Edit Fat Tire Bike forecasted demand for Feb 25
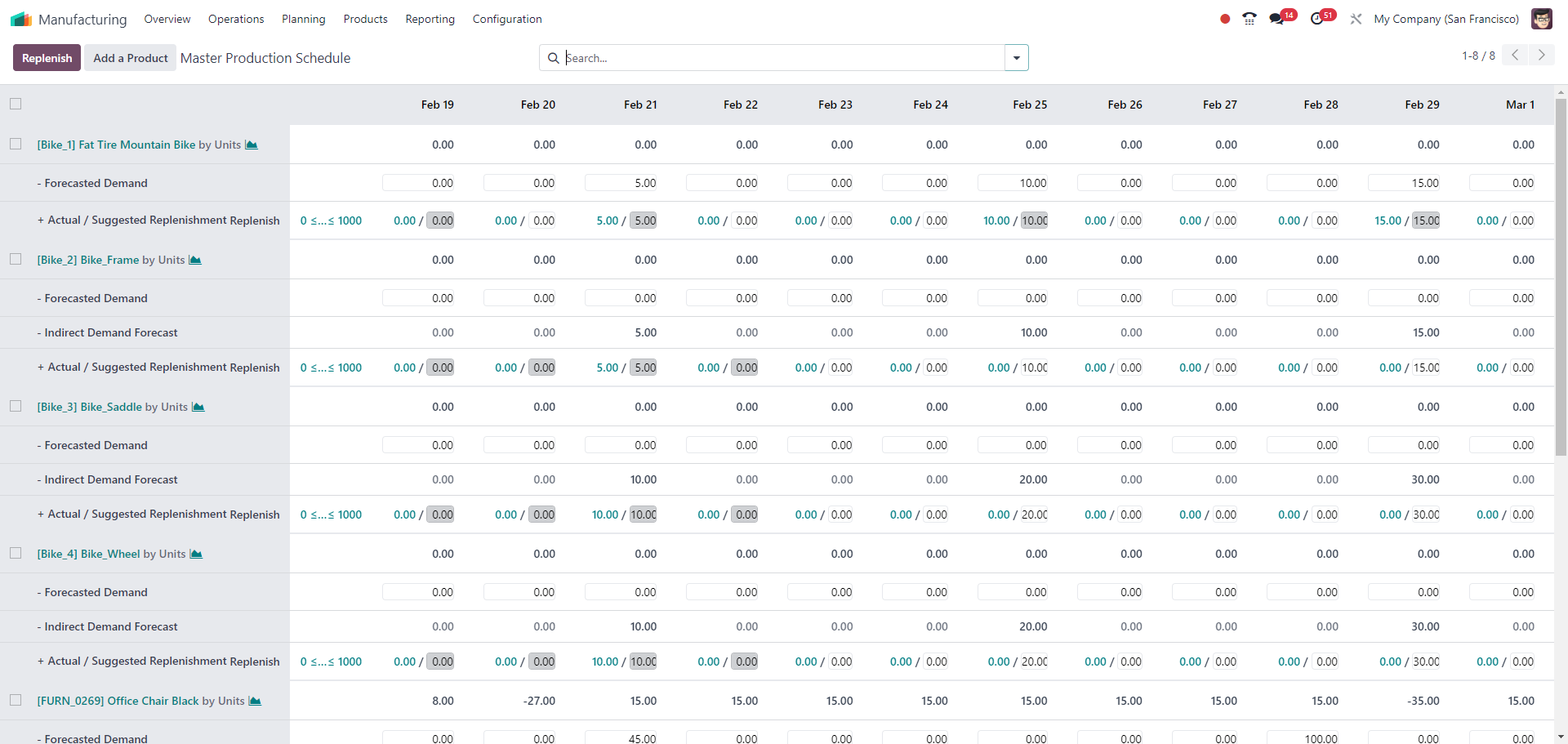 coord(1013,183)
